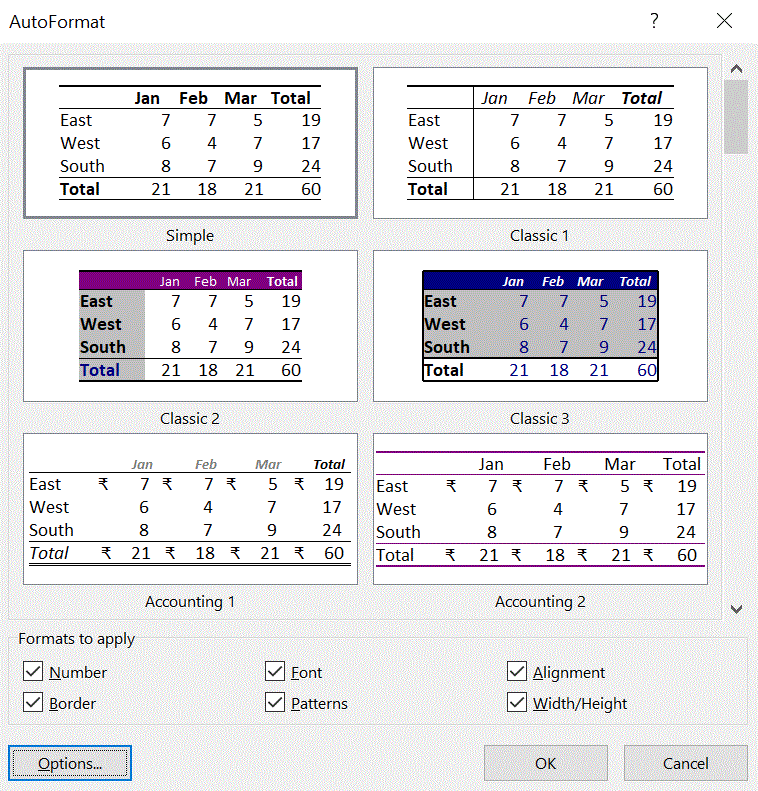Cancel the AutoFormat dialog

(x=685, y=763)
